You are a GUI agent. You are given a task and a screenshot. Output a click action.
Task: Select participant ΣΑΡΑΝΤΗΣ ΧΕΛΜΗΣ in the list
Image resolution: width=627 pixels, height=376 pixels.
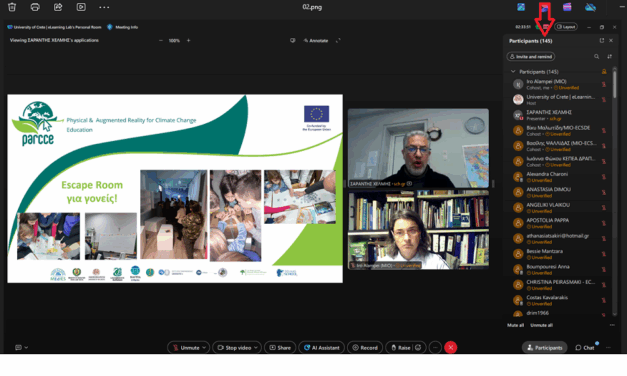(559, 115)
